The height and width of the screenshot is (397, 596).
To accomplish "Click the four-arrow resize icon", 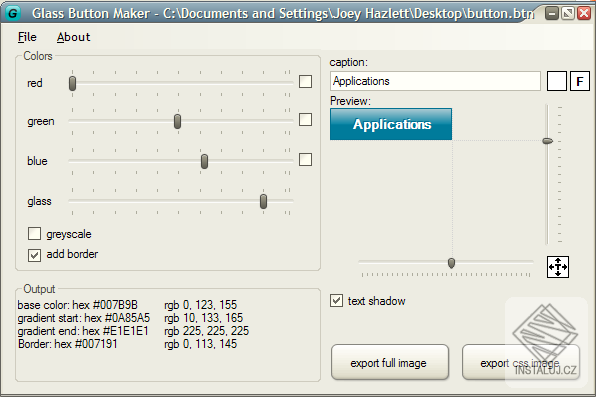I will point(558,267).
